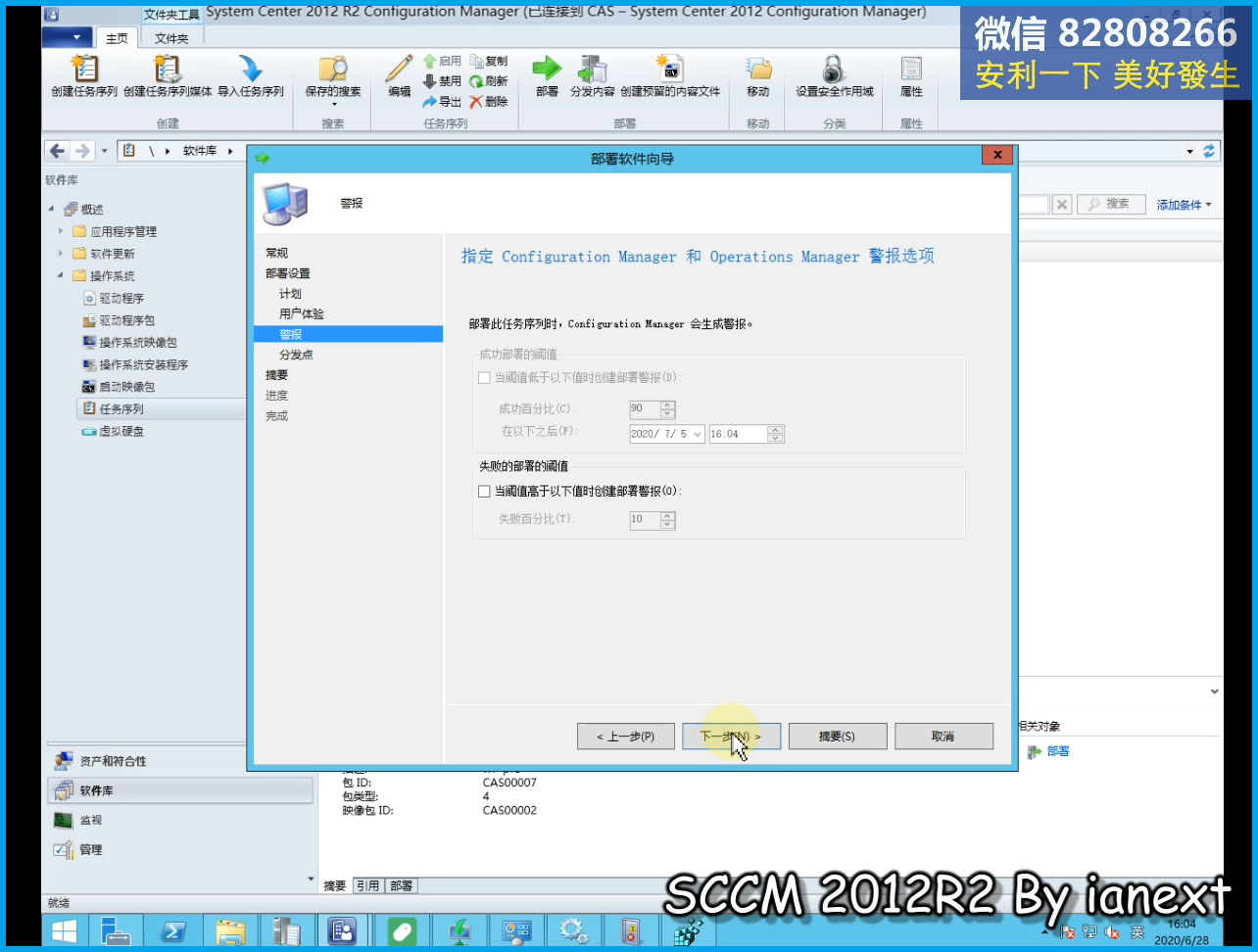The image size is (1258, 952).
Task: Click the 启用 ribbon item
Action: pos(442,61)
